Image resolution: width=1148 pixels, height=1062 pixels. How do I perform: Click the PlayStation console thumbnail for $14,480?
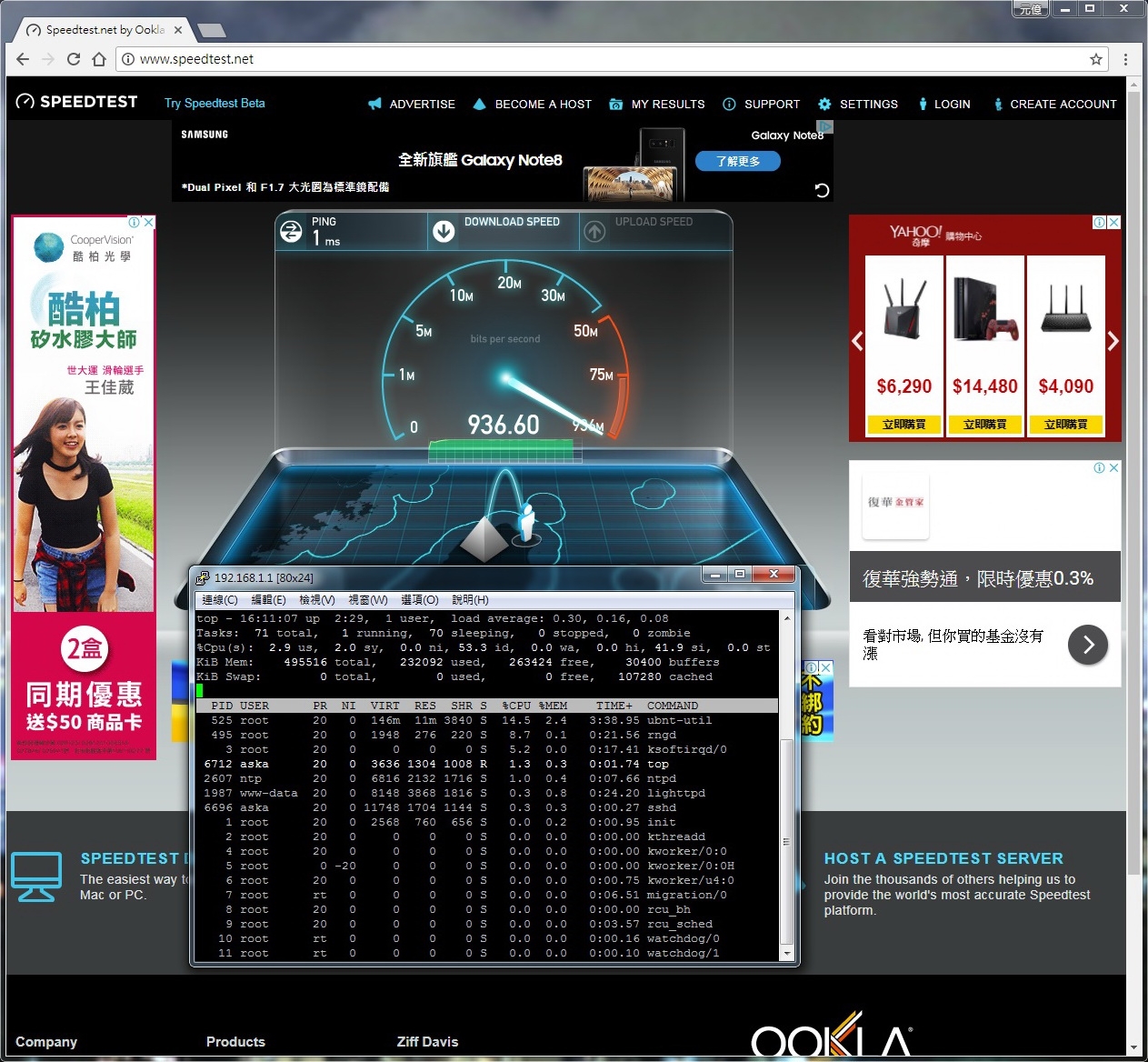point(985,309)
